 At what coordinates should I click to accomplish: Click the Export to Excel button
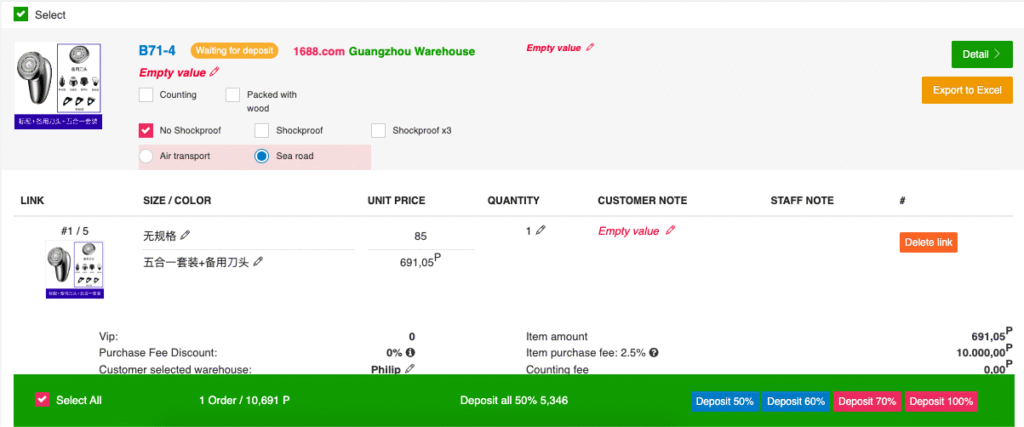(x=967, y=90)
